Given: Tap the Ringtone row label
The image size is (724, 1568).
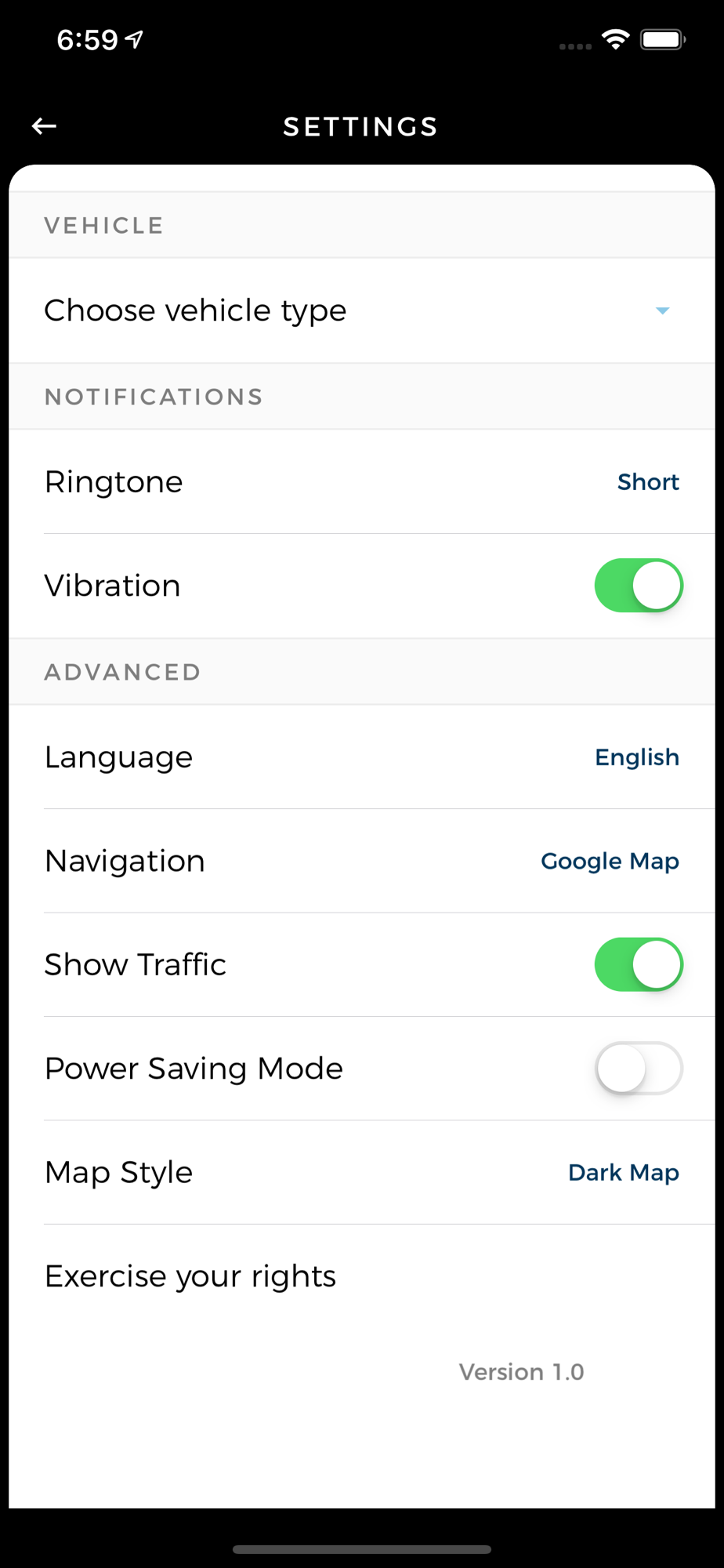Looking at the screenshot, I should click(x=114, y=481).
